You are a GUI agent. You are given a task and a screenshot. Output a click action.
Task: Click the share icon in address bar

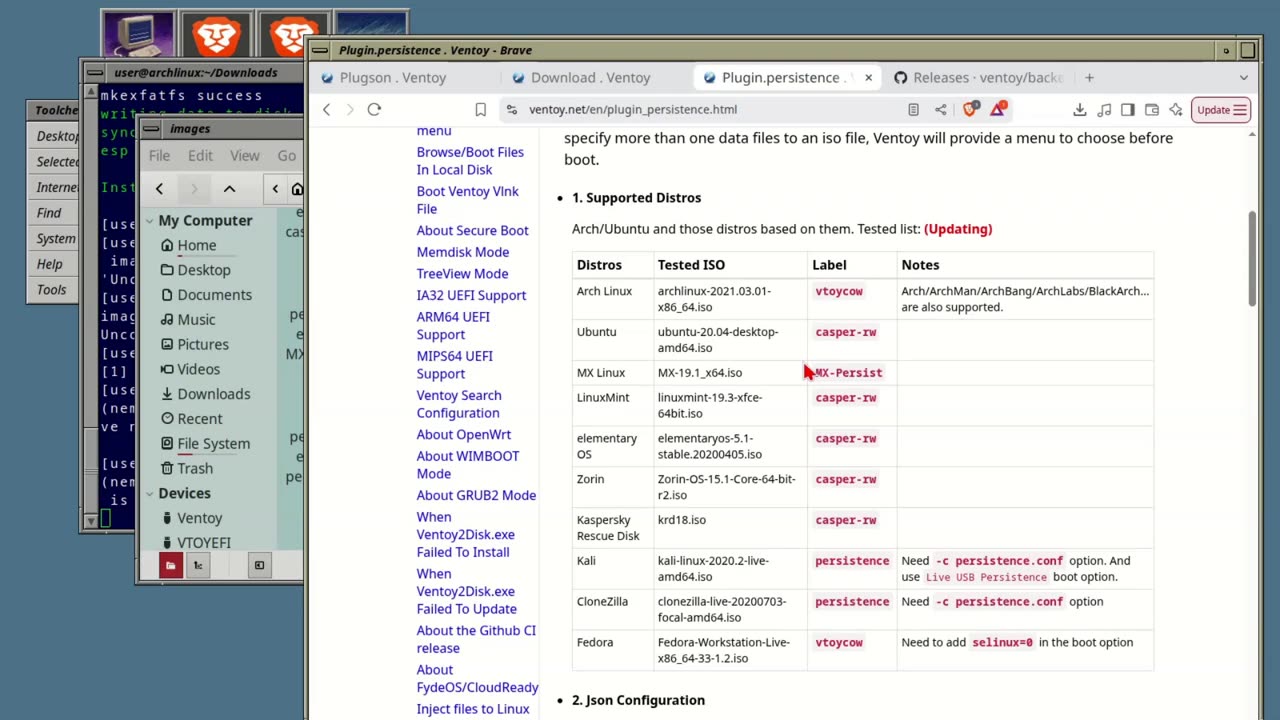(941, 110)
